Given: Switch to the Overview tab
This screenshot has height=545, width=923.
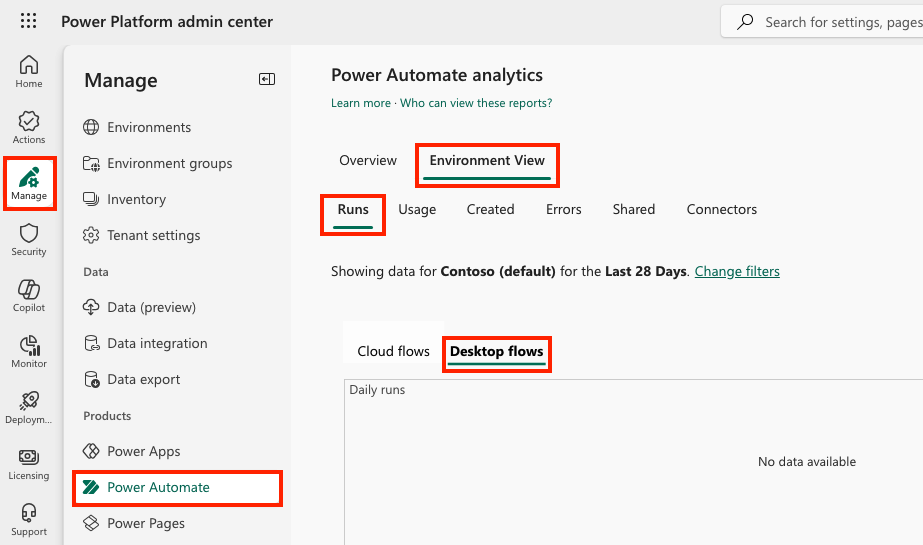Looking at the screenshot, I should click(x=368, y=160).
